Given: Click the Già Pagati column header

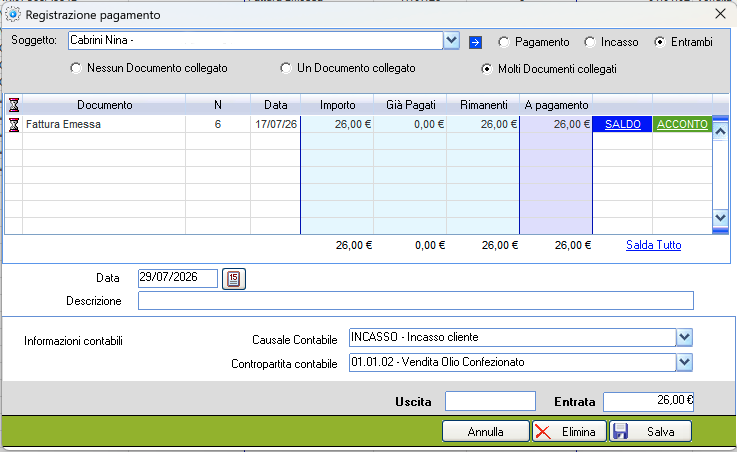Looking at the screenshot, I should pyautogui.click(x=410, y=105).
